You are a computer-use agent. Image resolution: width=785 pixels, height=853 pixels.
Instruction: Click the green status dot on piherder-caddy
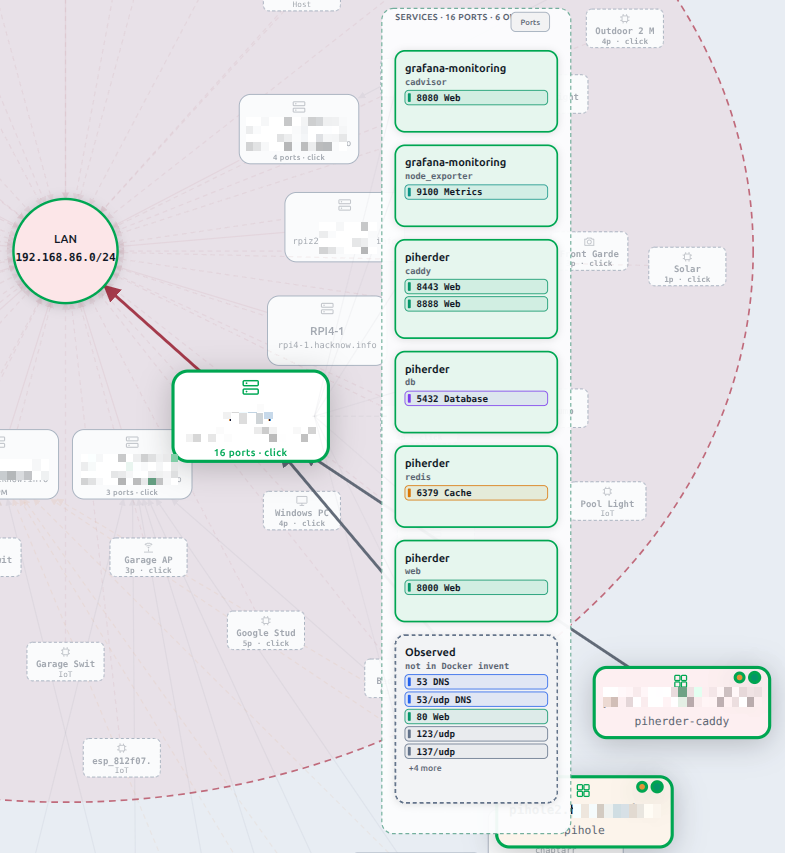point(755,677)
